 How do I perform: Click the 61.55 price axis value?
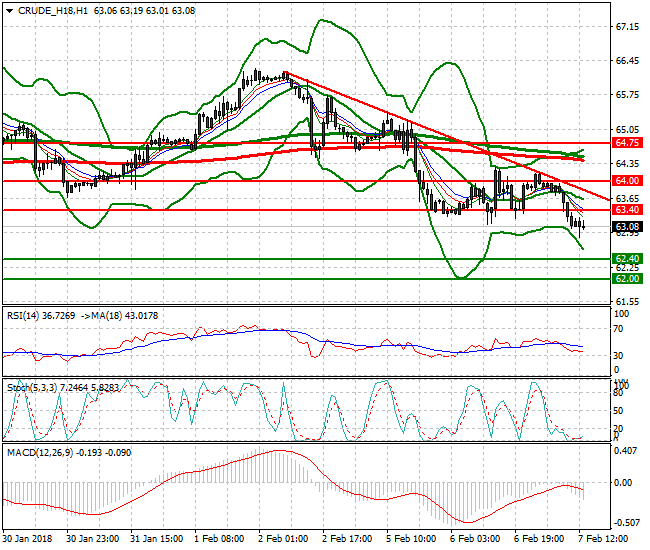(x=627, y=302)
